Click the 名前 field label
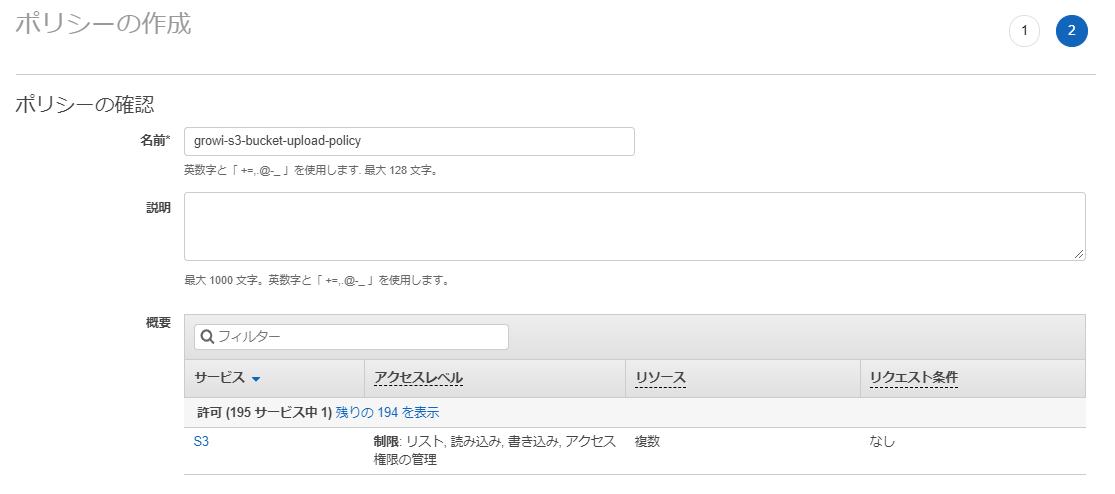 pos(155,141)
